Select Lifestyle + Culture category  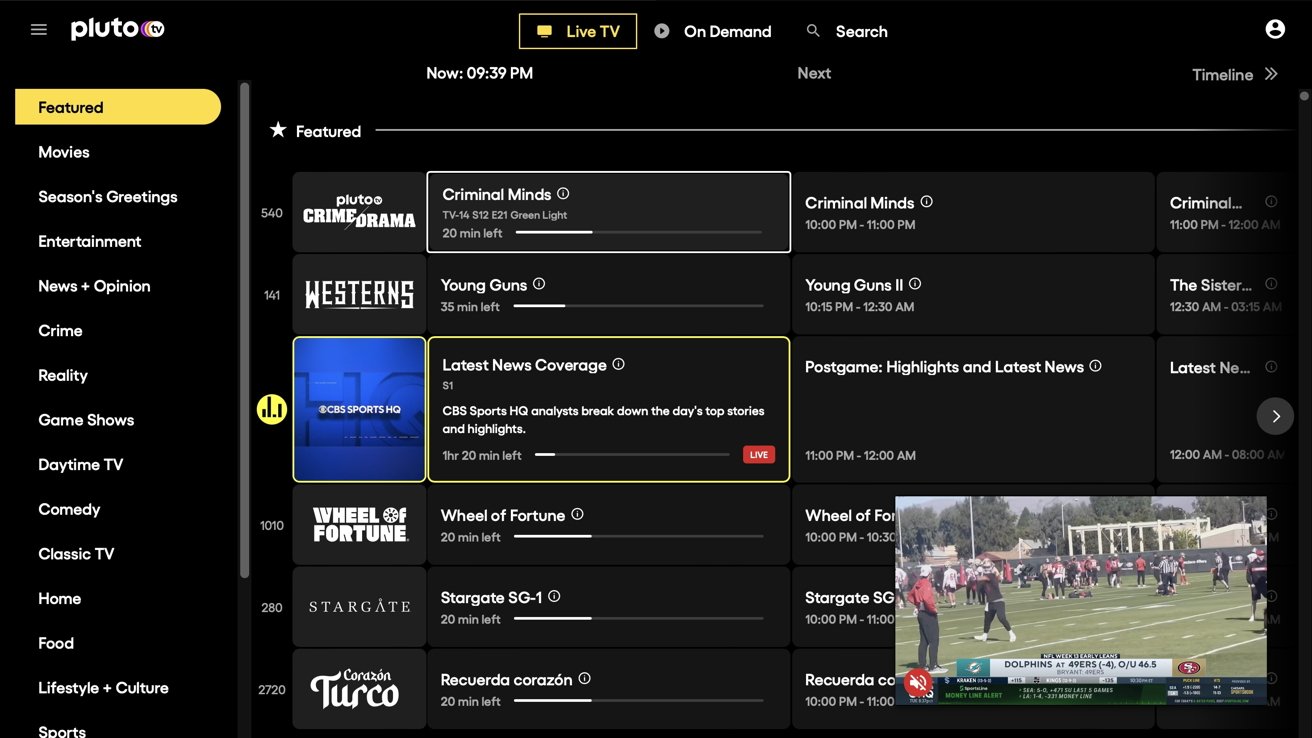pos(103,688)
